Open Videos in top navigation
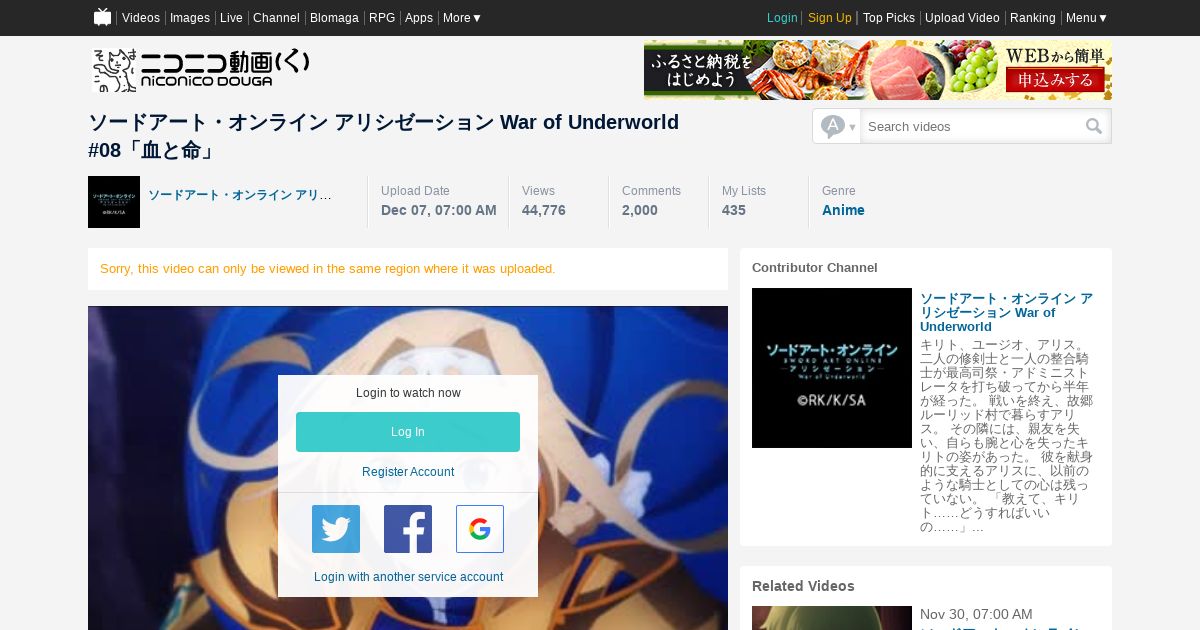The height and width of the screenshot is (630, 1200). click(x=141, y=18)
